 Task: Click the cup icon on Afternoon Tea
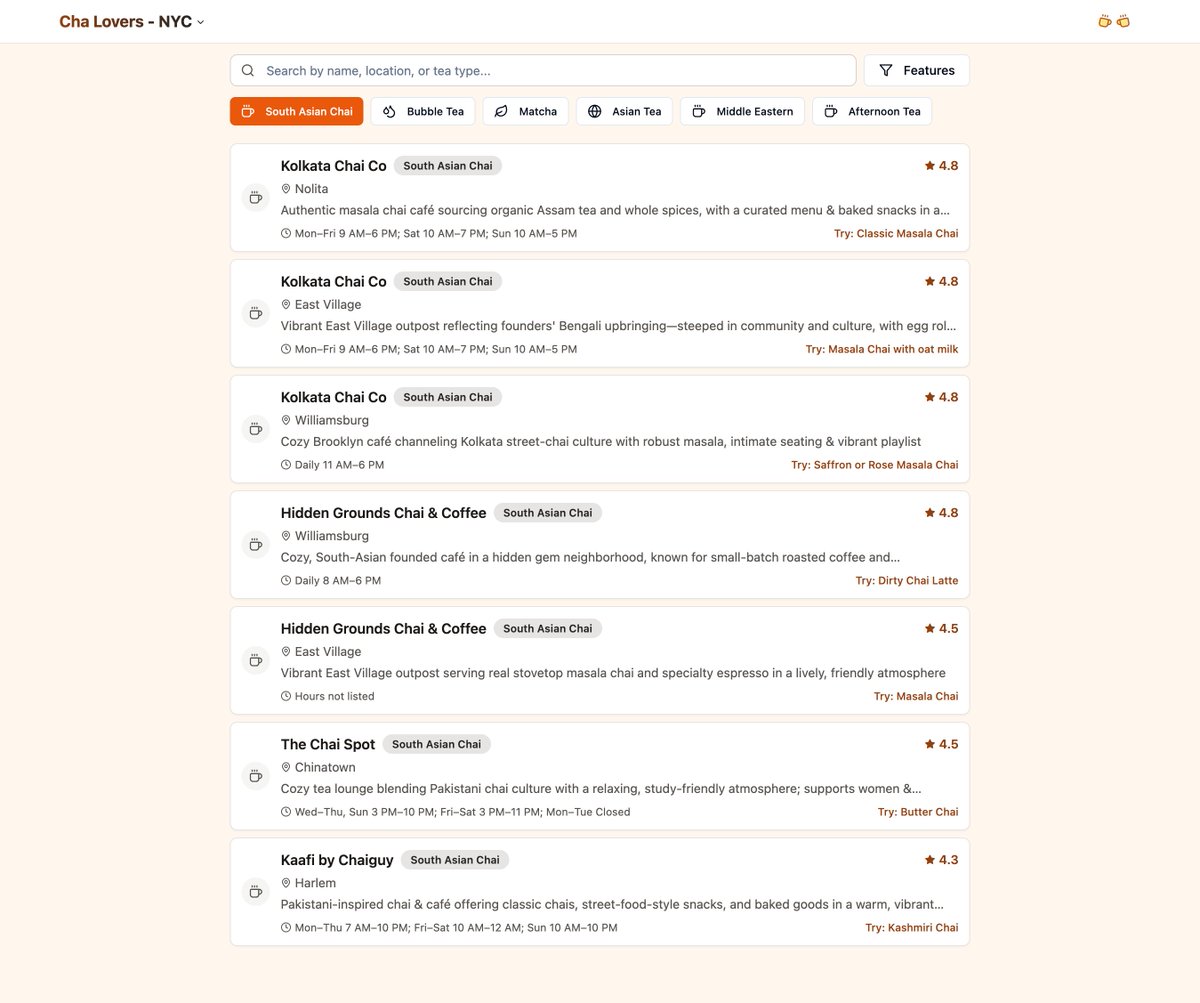[830, 111]
